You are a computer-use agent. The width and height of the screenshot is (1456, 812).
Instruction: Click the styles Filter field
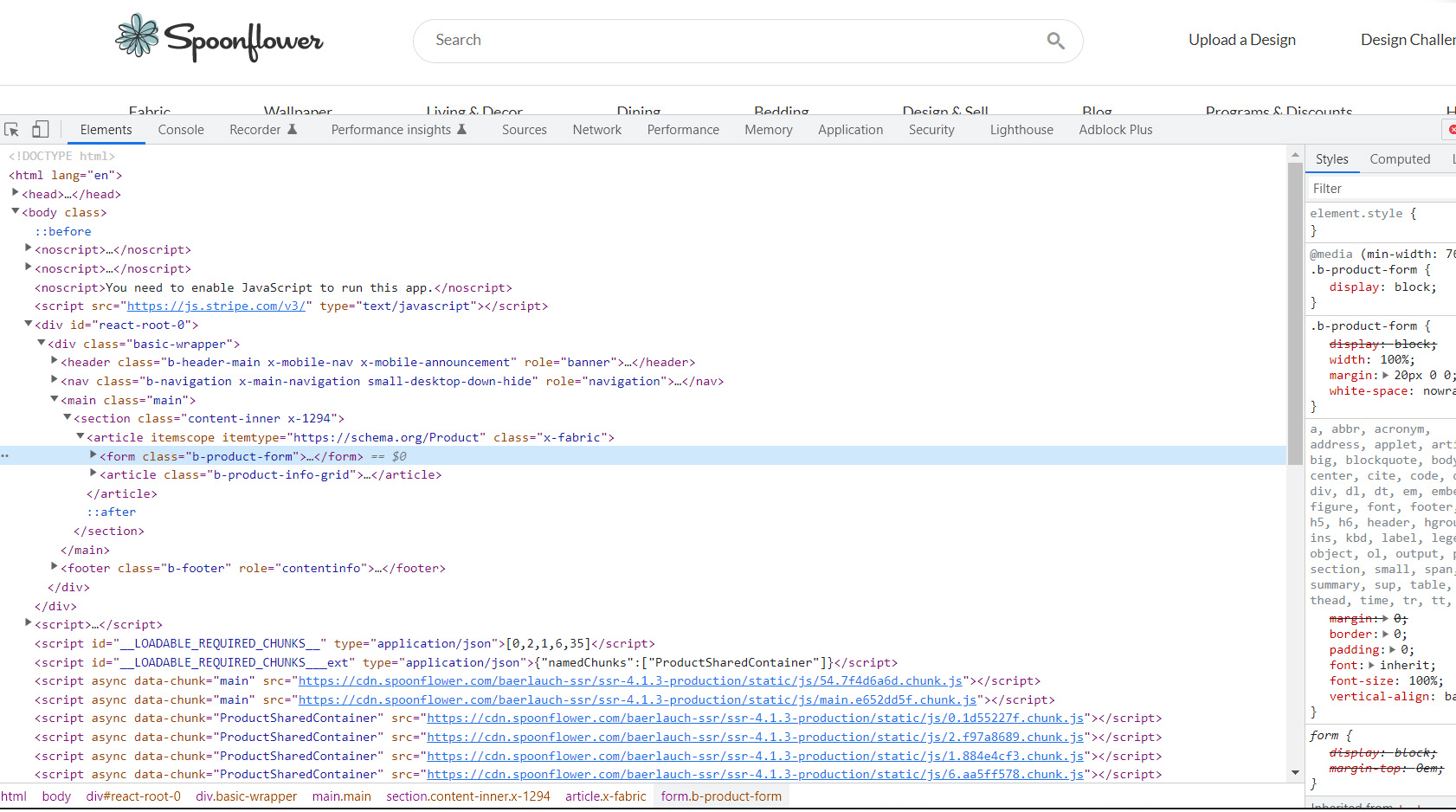click(x=1381, y=189)
